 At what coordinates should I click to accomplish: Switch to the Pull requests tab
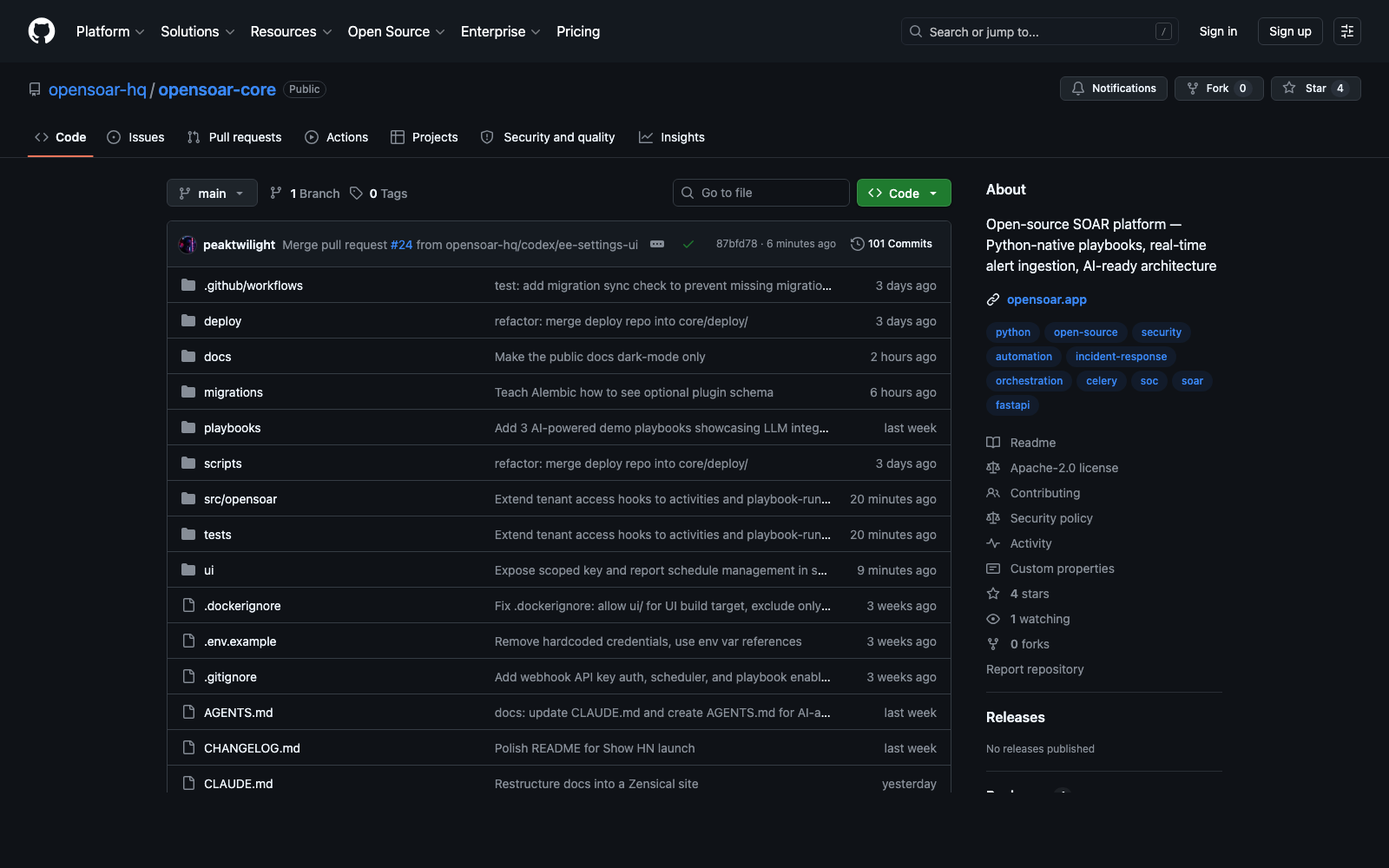234,137
